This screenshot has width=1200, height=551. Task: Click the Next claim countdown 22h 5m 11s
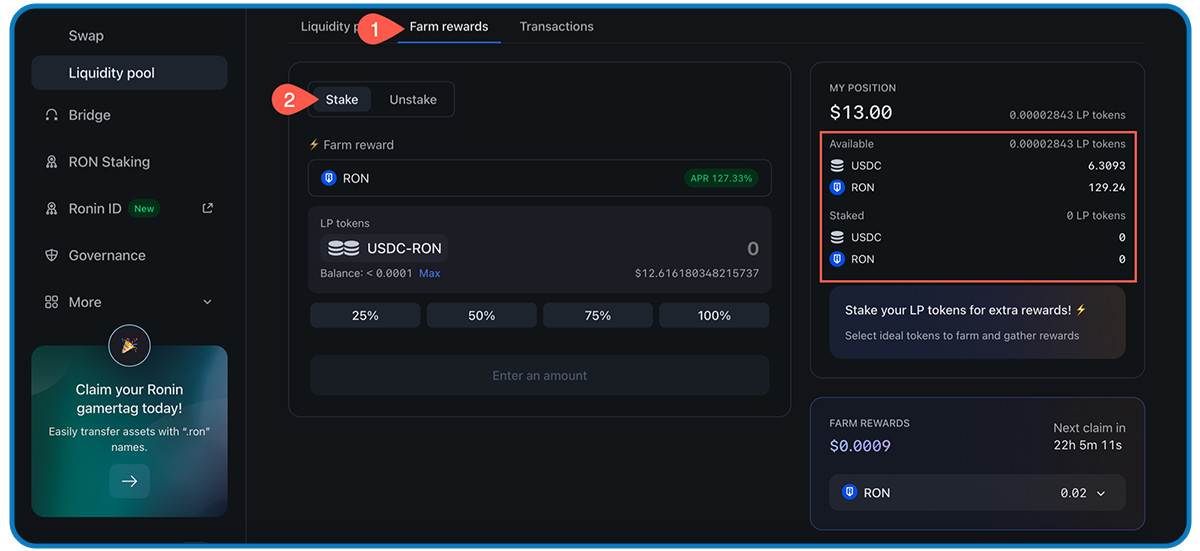coord(1088,445)
